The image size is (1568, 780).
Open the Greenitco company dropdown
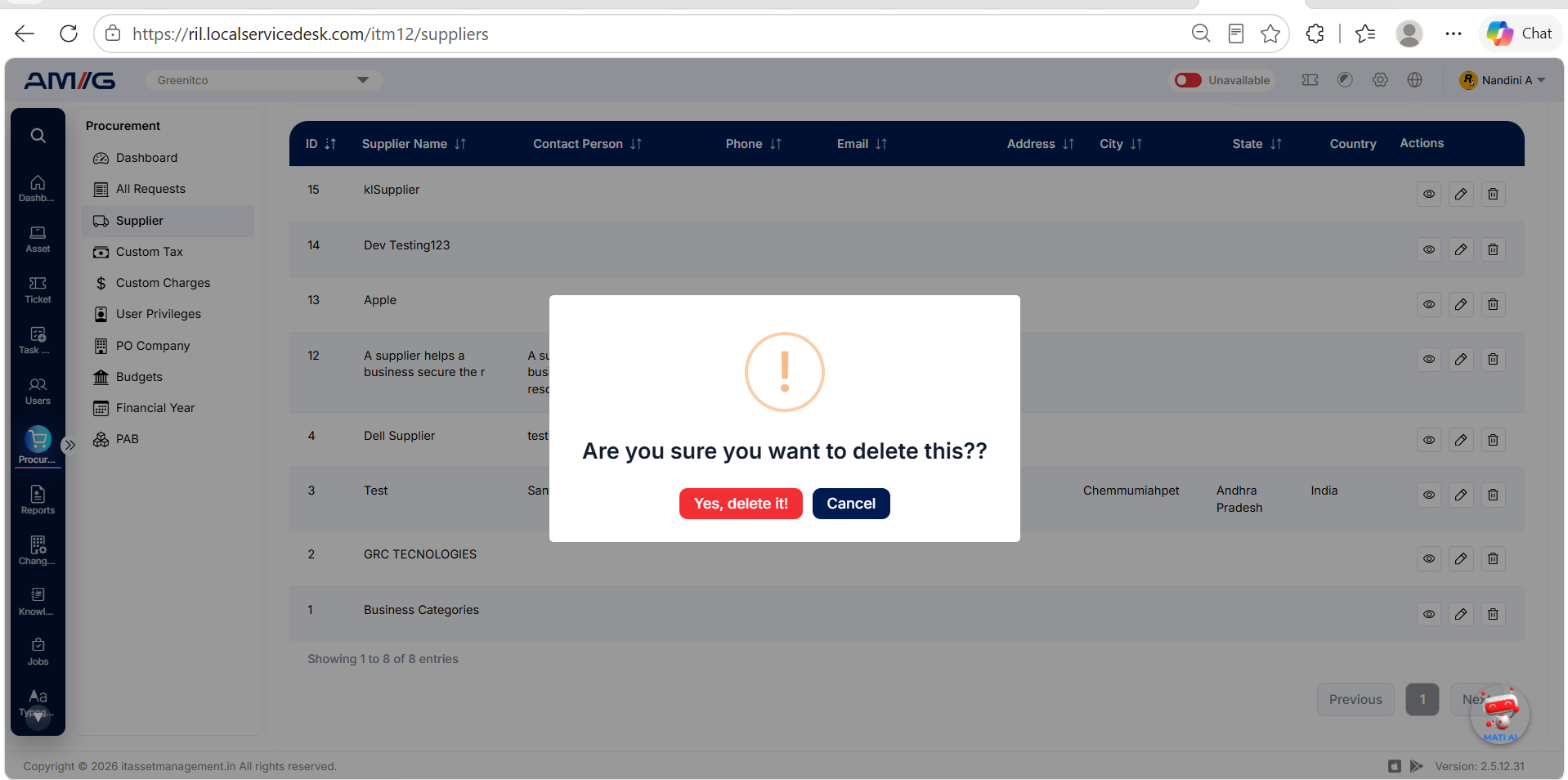264,80
